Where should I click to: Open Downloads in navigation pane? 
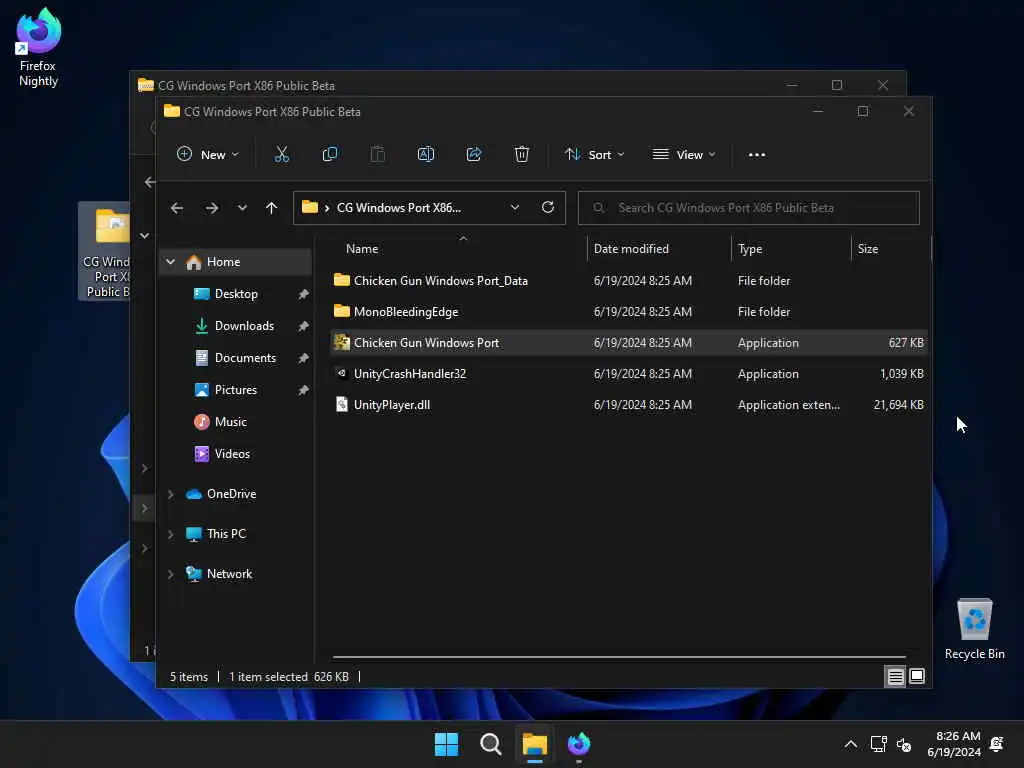[x=244, y=326]
